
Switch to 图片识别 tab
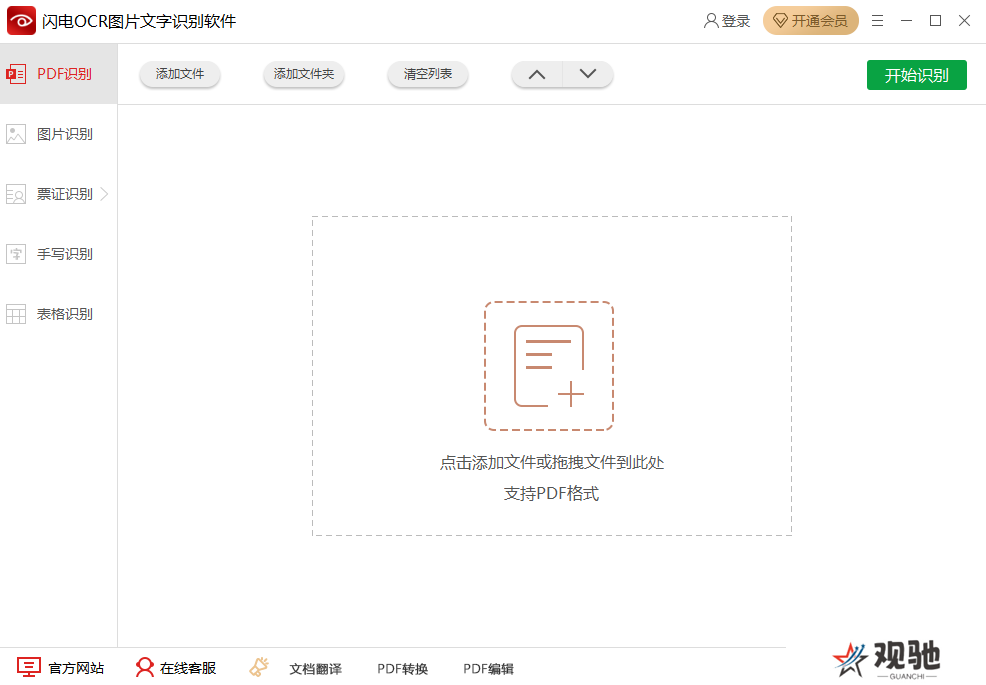58,134
